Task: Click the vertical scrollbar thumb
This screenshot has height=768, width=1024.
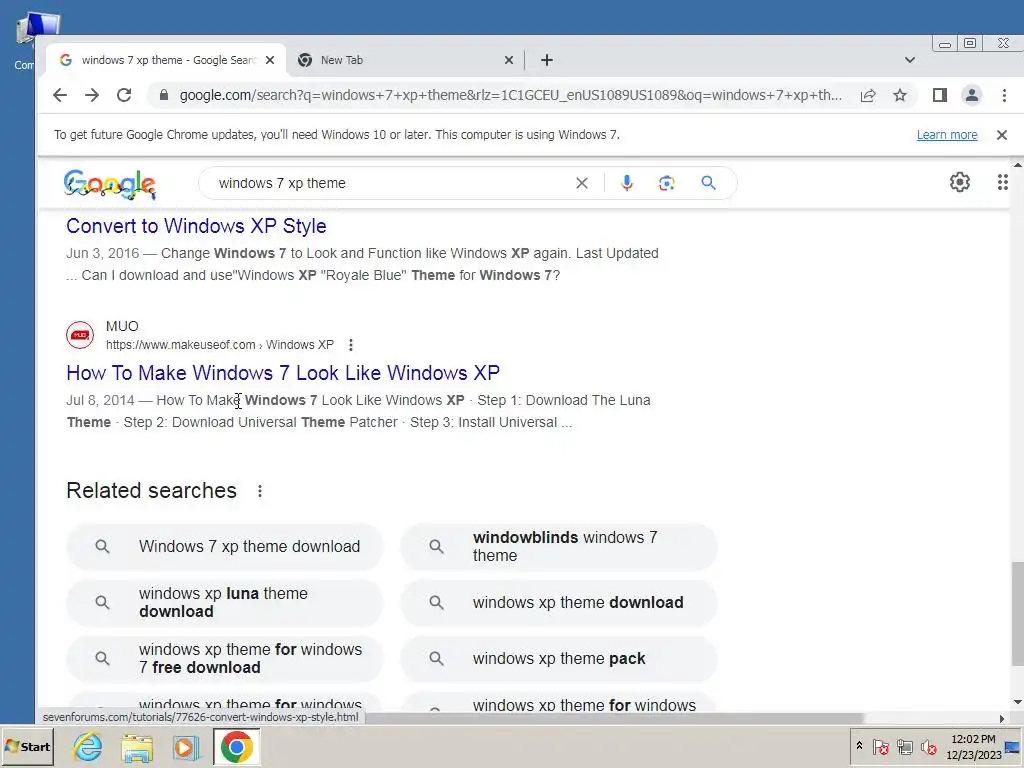Action: [1017, 614]
